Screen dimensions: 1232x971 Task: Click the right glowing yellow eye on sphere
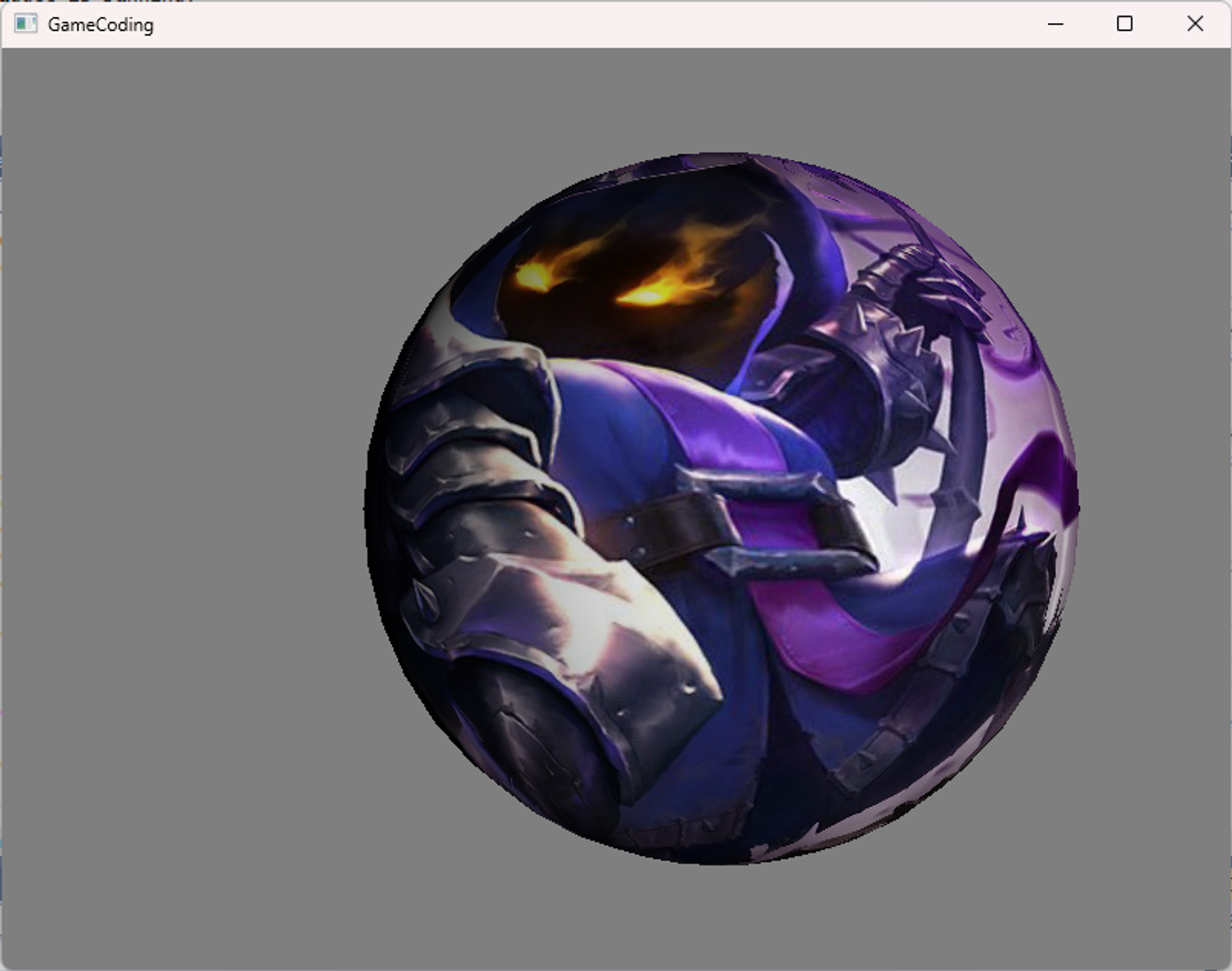648,295
